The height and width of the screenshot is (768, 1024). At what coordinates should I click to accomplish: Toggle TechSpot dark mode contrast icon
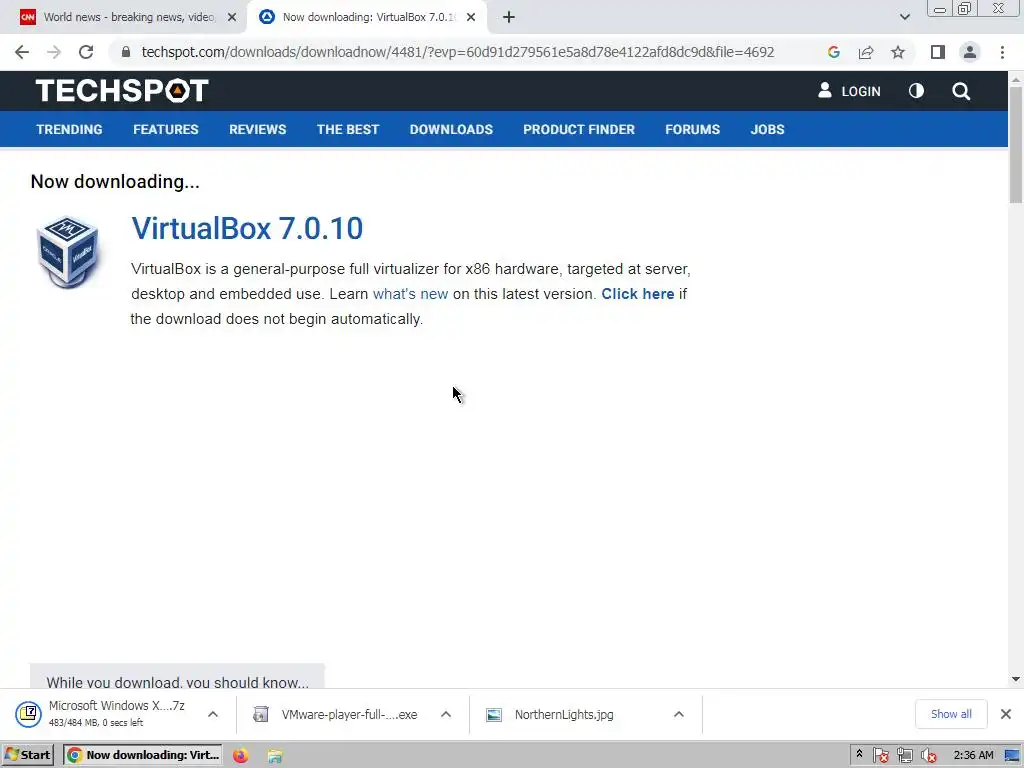[x=916, y=91]
